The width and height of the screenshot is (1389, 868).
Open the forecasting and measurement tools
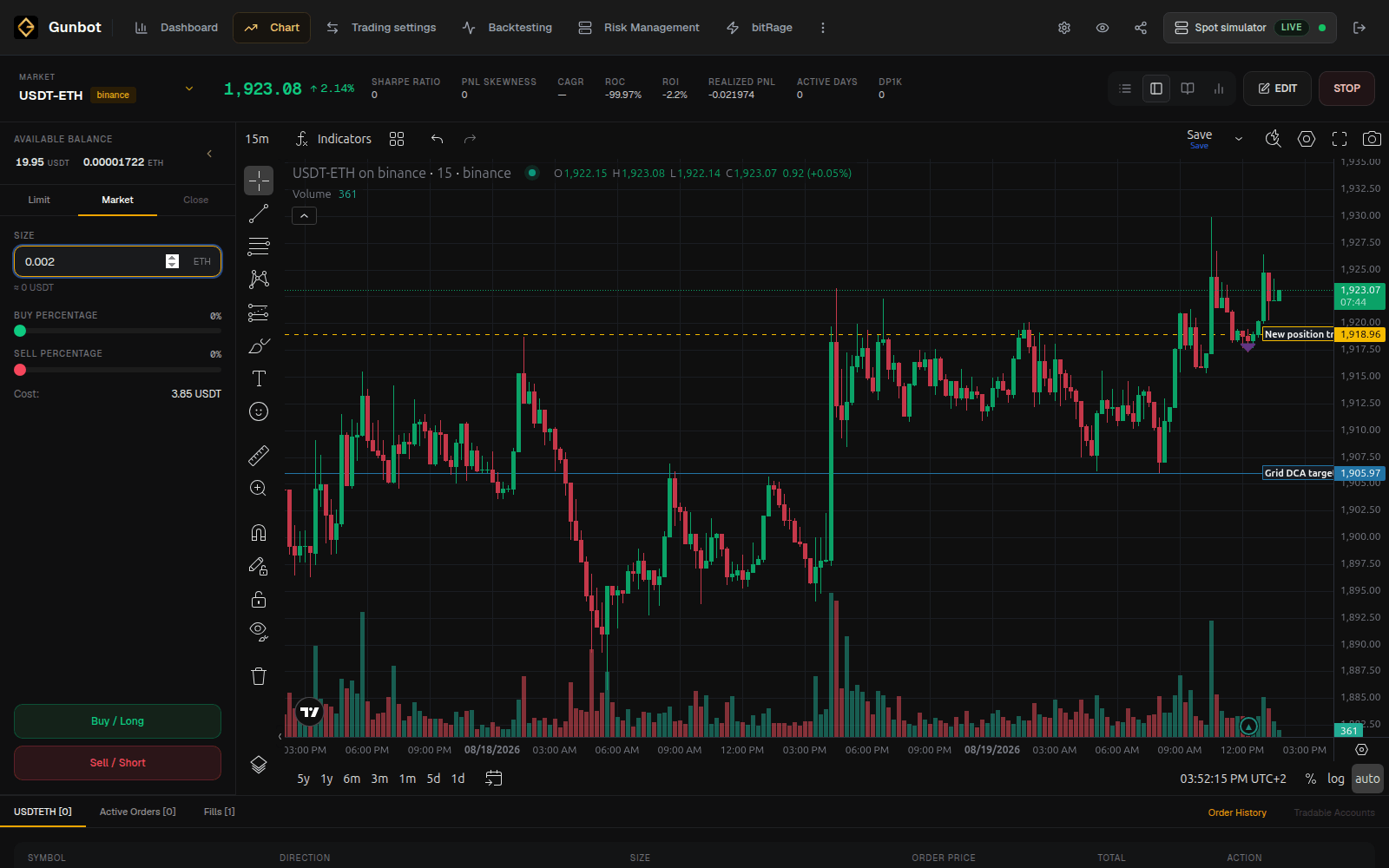(x=259, y=312)
